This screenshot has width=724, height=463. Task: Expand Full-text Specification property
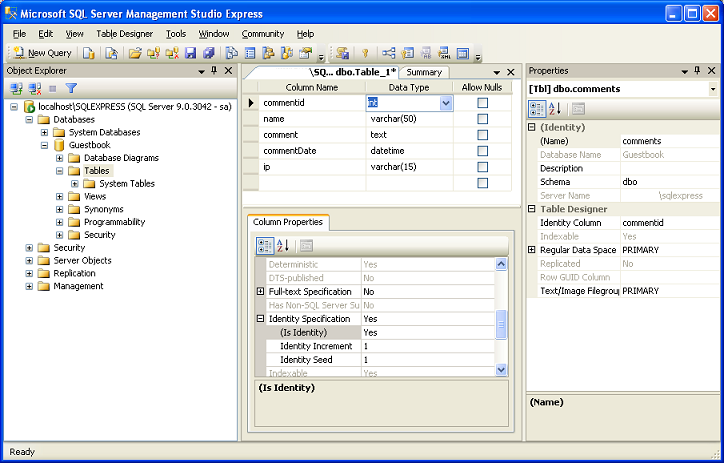click(x=260, y=291)
